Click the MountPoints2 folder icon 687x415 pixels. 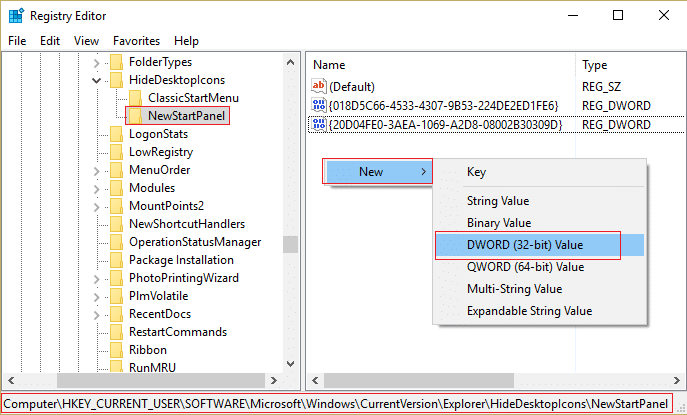pos(117,206)
